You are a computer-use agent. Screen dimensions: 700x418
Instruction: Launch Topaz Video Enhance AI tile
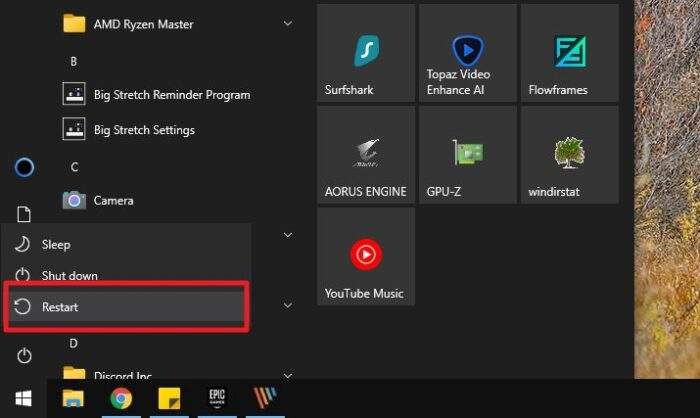(468, 53)
